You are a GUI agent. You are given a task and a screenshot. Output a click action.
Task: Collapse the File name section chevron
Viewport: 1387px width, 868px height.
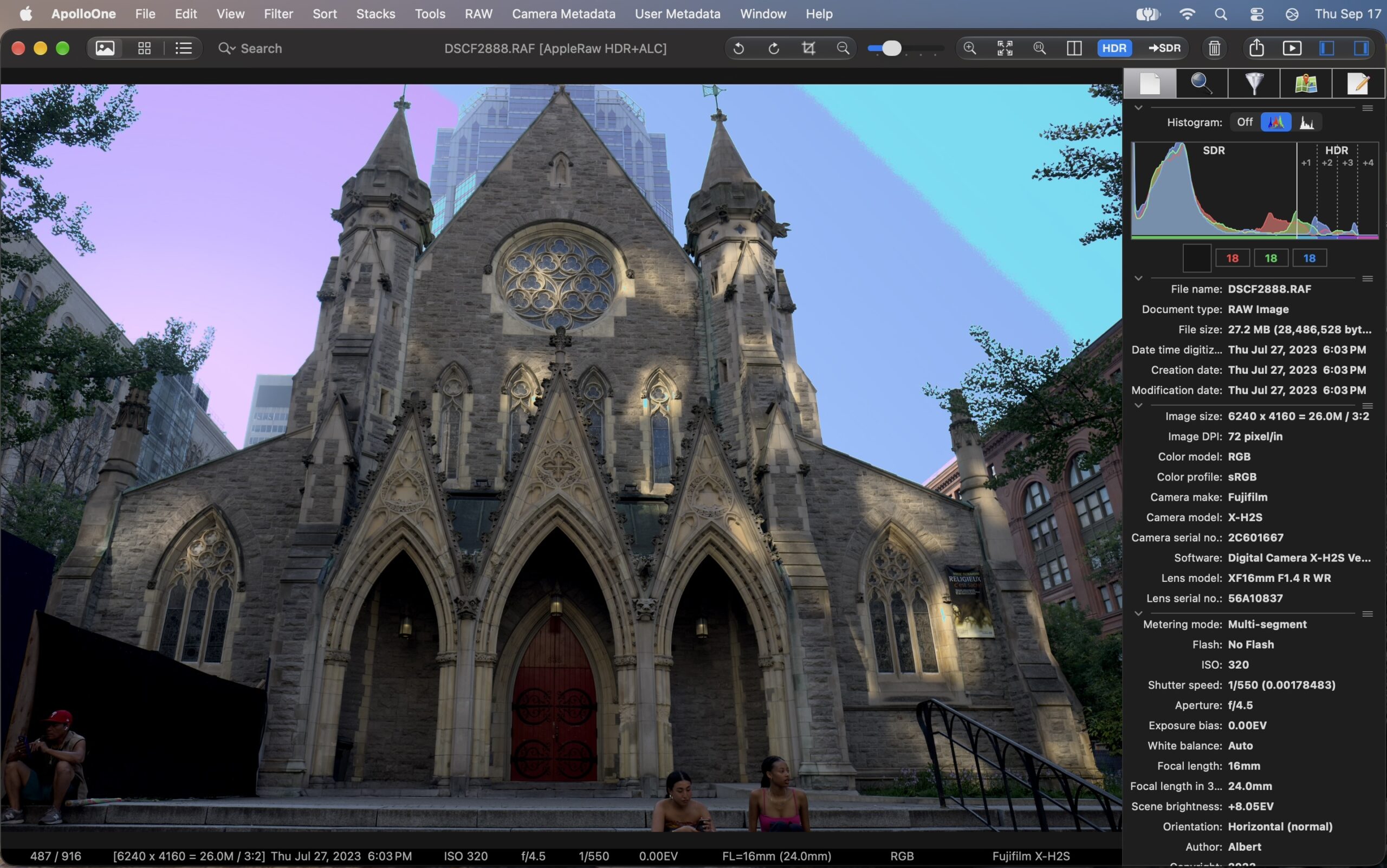tap(1138, 278)
